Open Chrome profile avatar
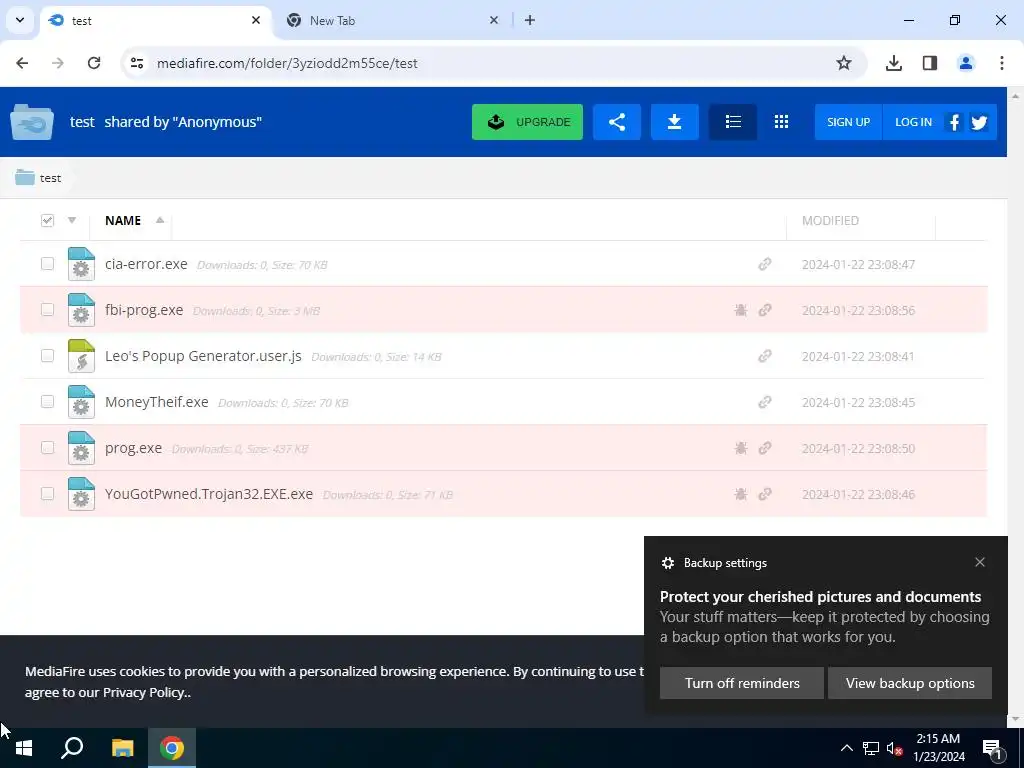Viewport: 1024px width, 768px height. tap(966, 63)
